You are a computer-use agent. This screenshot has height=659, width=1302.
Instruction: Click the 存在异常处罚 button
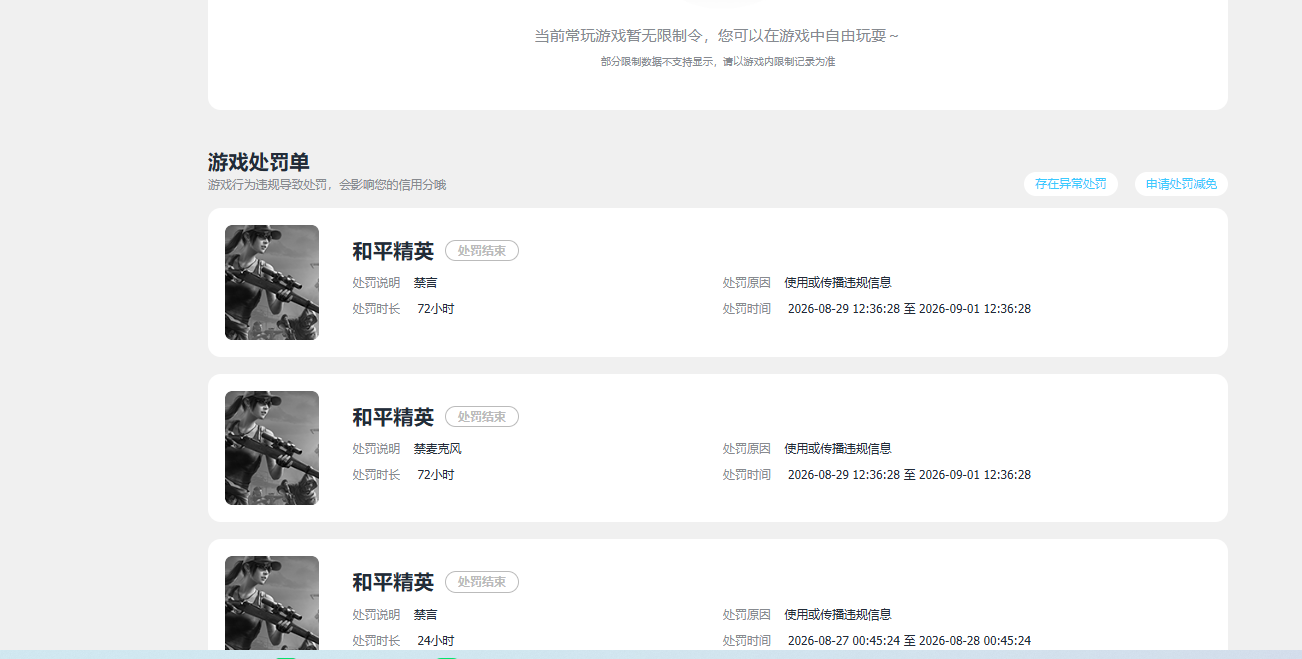1070,184
